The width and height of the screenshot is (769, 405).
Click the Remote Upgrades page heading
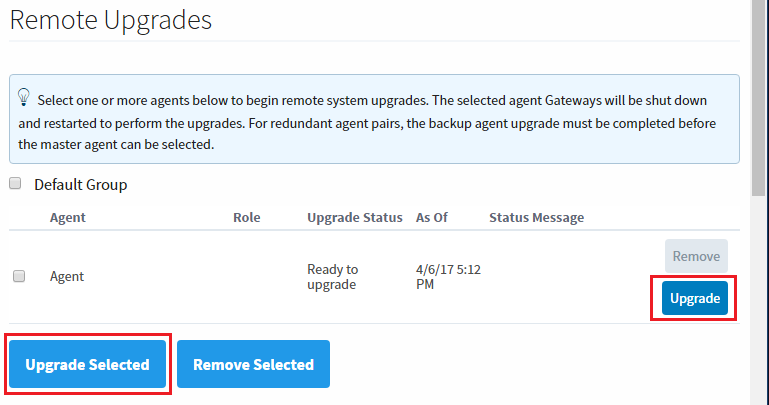111,20
